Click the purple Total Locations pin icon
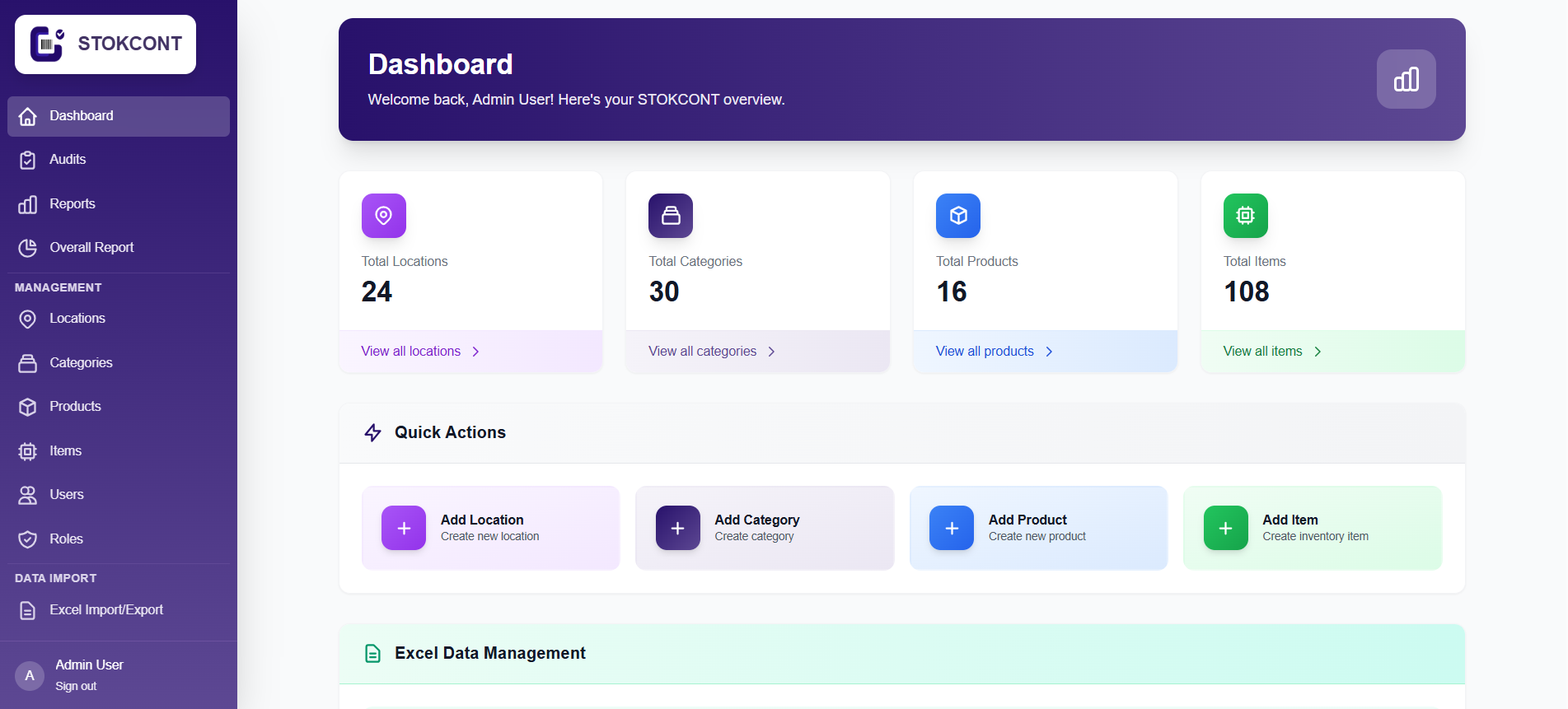The width and height of the screenshot is (1568, 709). pos(383,216)
